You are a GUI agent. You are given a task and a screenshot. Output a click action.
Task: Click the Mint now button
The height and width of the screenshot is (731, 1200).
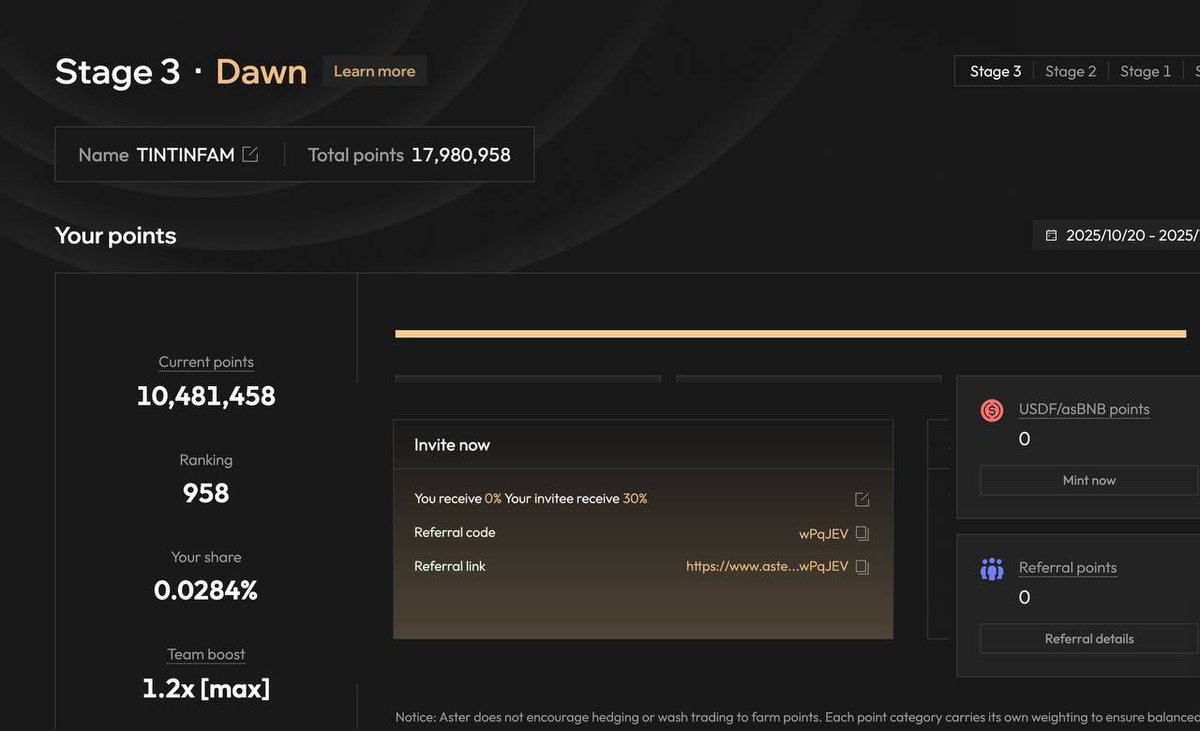point(1089,480)
